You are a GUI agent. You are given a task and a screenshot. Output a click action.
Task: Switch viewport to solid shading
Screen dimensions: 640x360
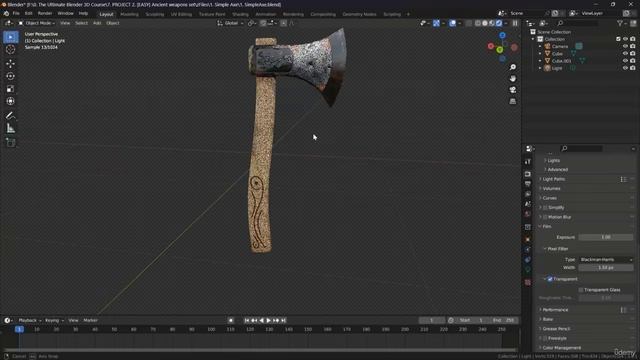click(x=485, y=23)
